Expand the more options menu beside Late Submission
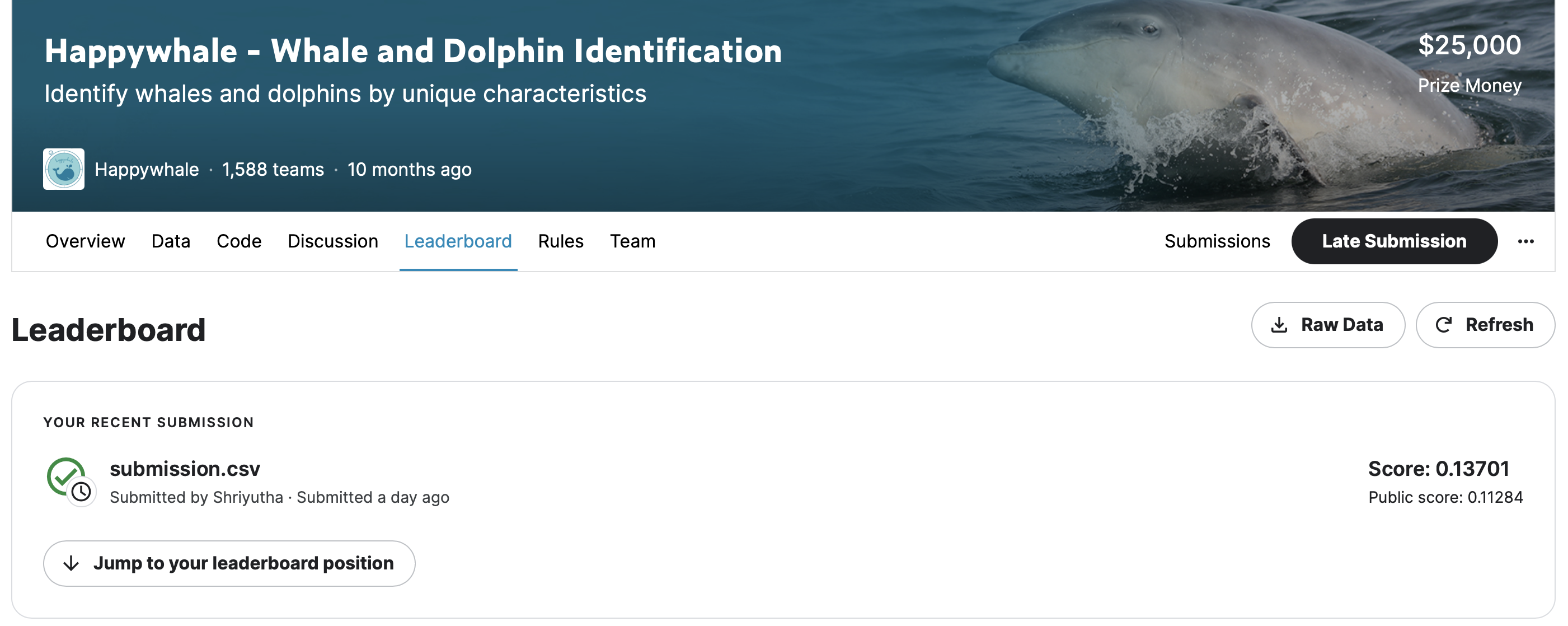Screen dimensions: 1568x626 pos(1525,241)
